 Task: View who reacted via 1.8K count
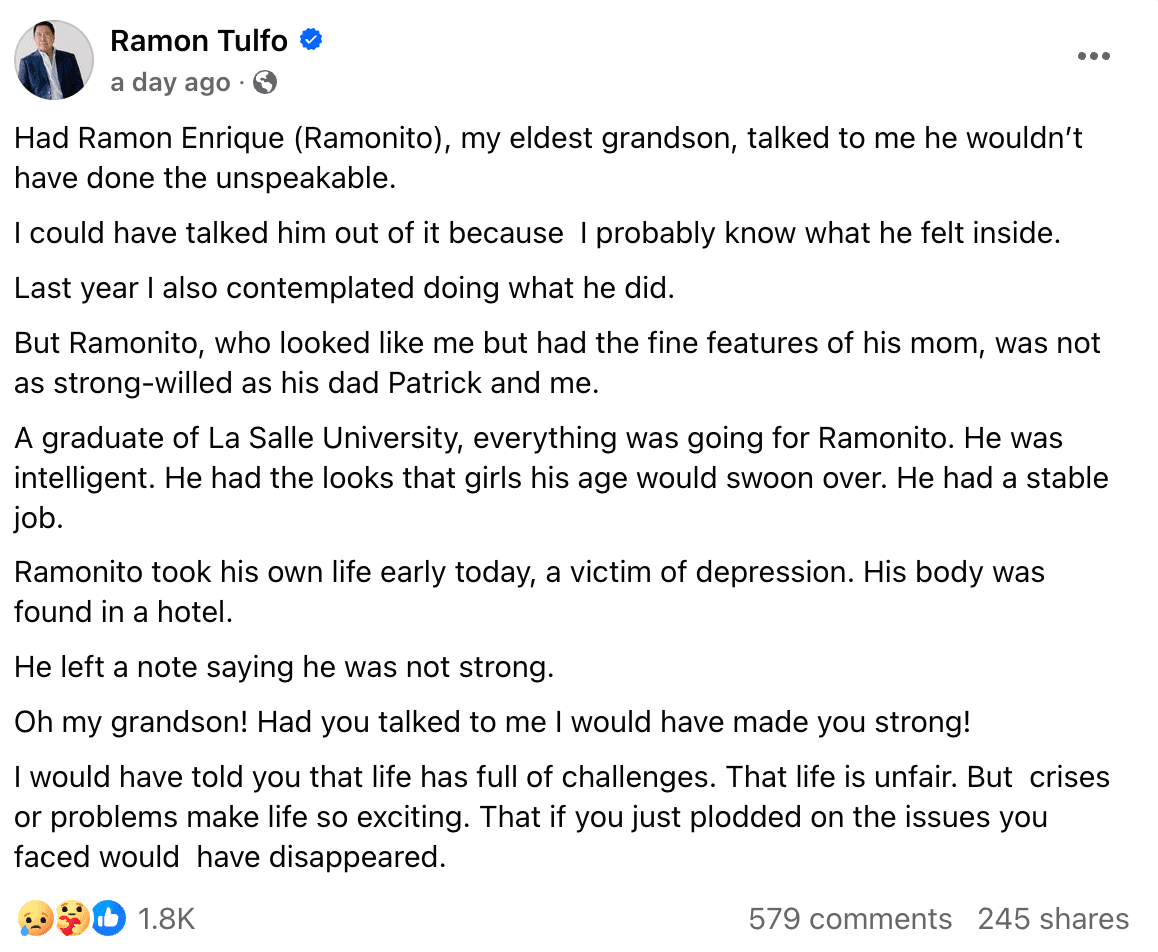[x=166, y=919]
